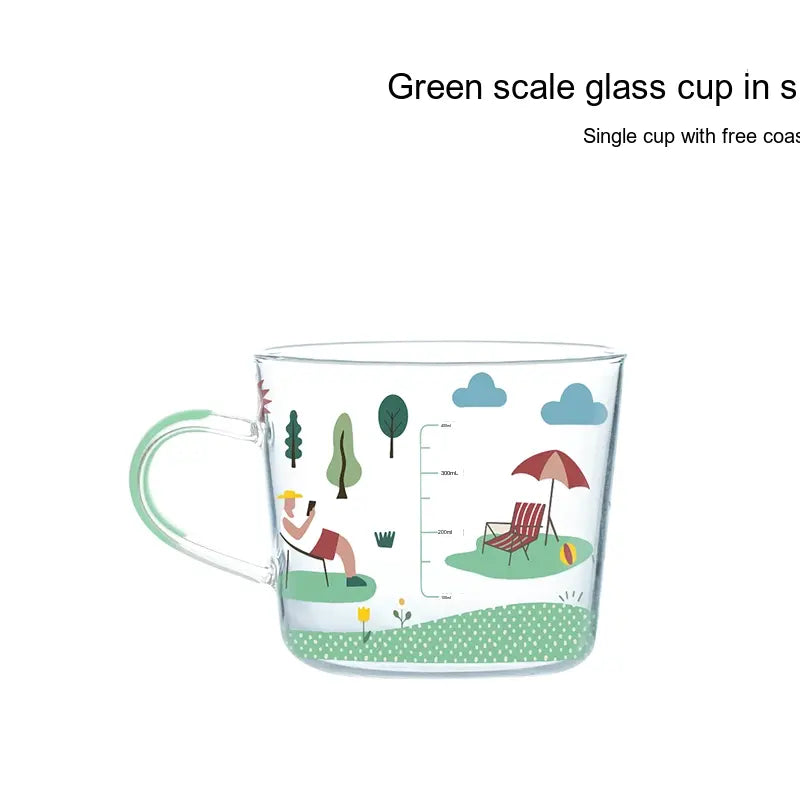Click the striped red deck chair
This screenshot has height=800, width=800.
tap(513, 533)
